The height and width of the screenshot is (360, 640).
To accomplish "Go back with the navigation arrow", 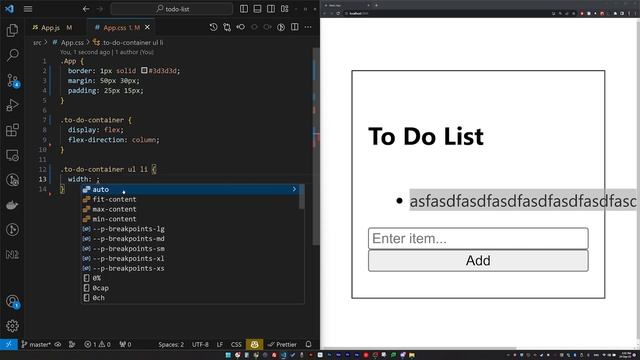I will (x=86, y=9).
